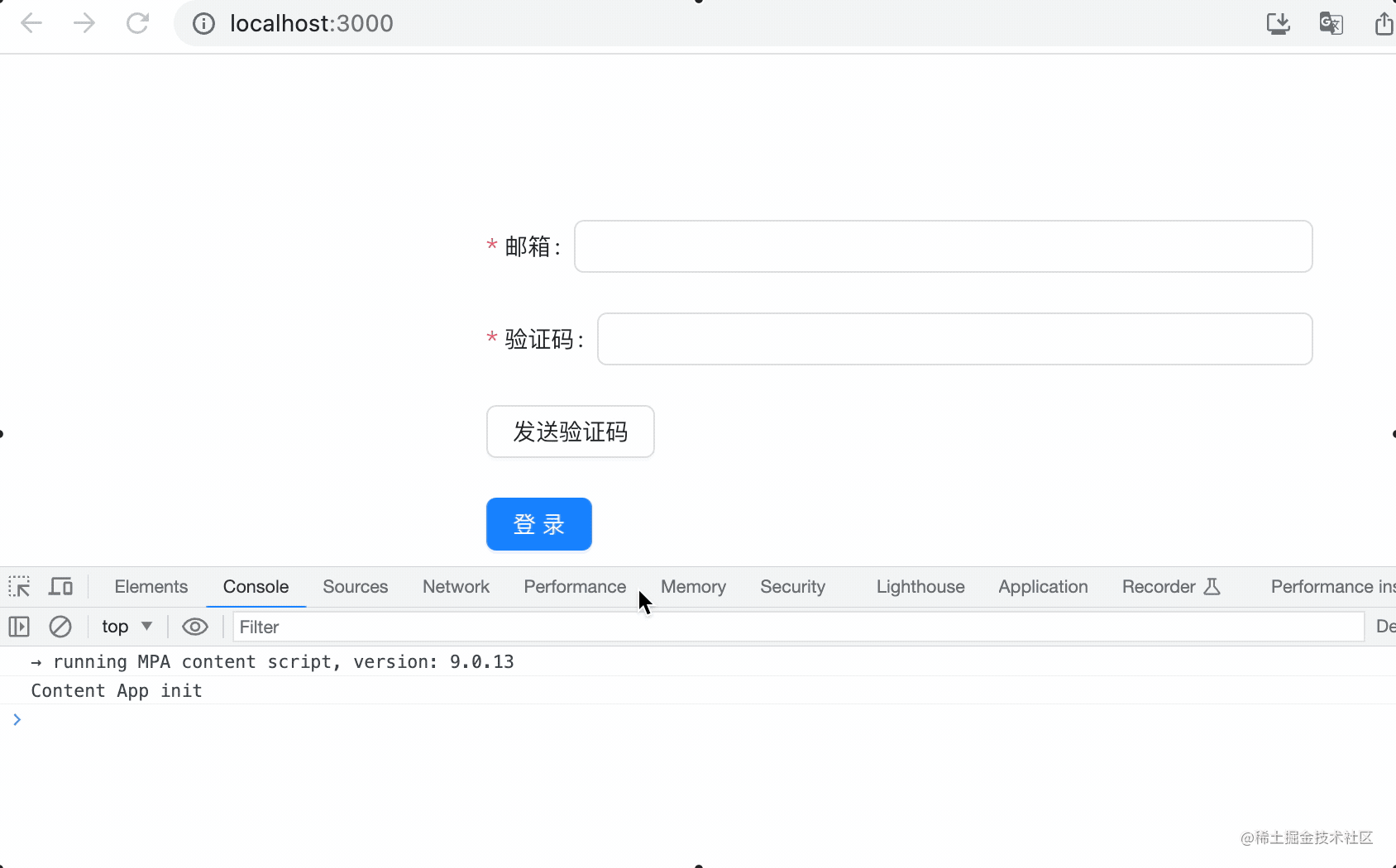The width and height of the screenshot is (1396, 868).
Task: Click the 发送验证码 button
Action: coord(570,432)
